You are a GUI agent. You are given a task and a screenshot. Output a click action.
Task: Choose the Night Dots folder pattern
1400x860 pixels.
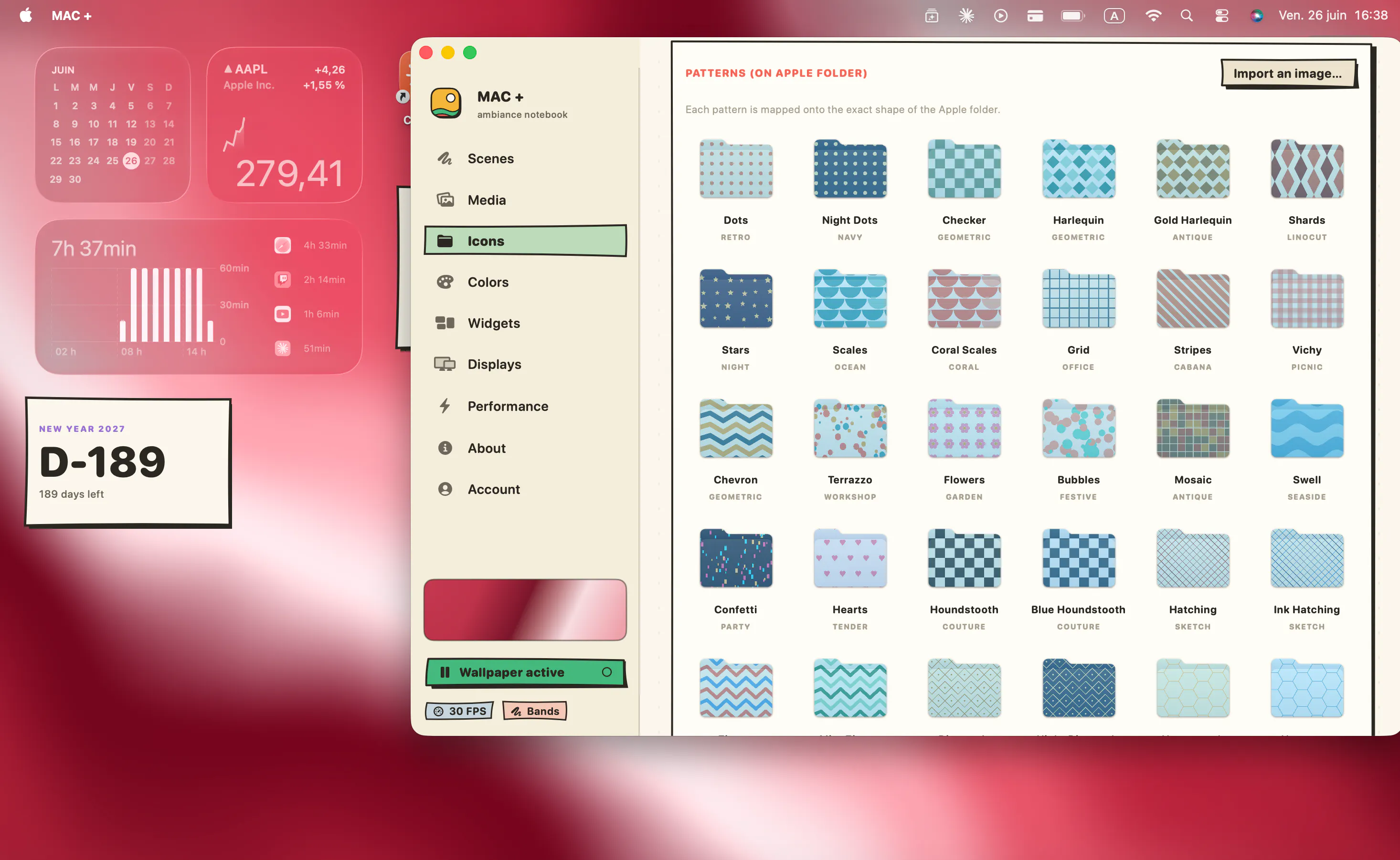tap(849, 169)
